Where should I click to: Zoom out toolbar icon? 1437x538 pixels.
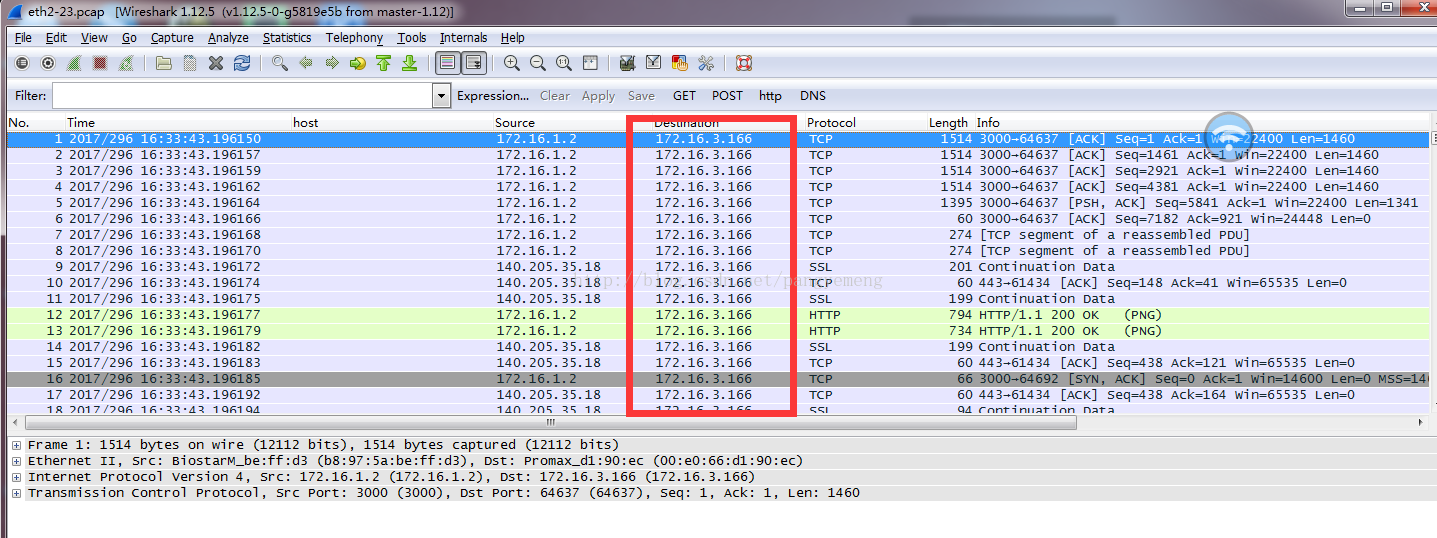[x=538, y=63]
